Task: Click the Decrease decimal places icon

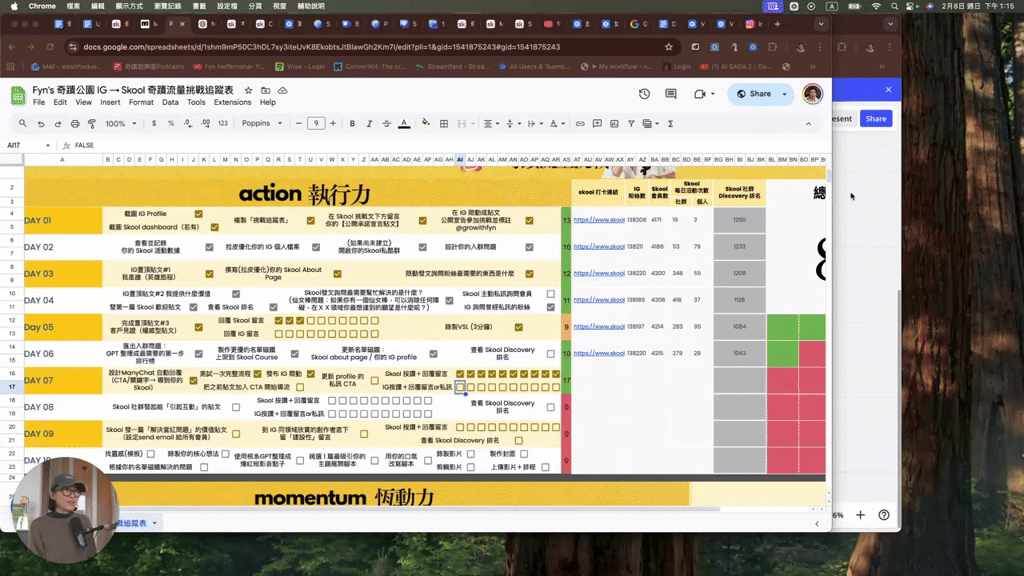Action: pos(188,123)
